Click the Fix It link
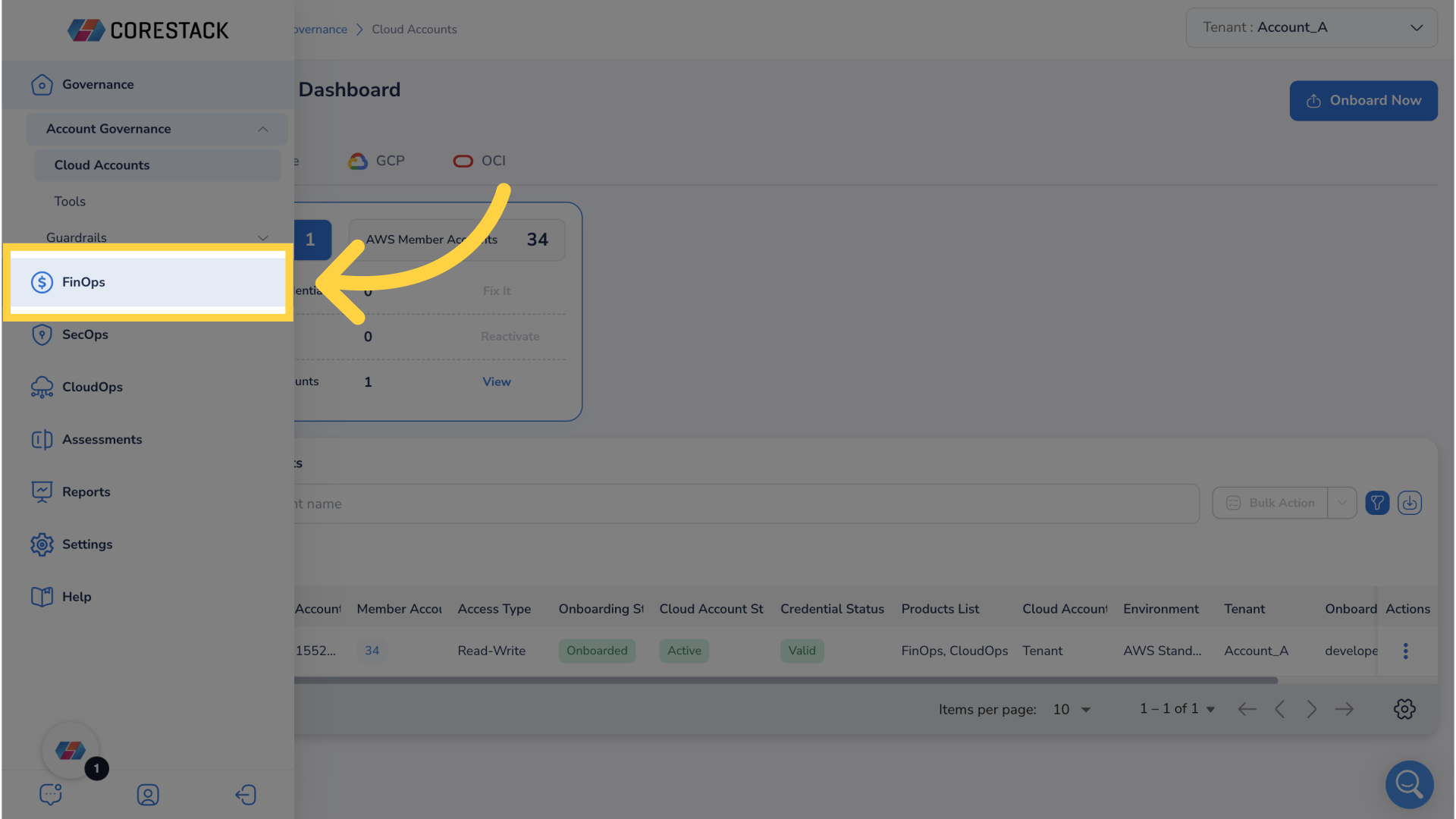The image size is (1456, 819). coord(497,290)
